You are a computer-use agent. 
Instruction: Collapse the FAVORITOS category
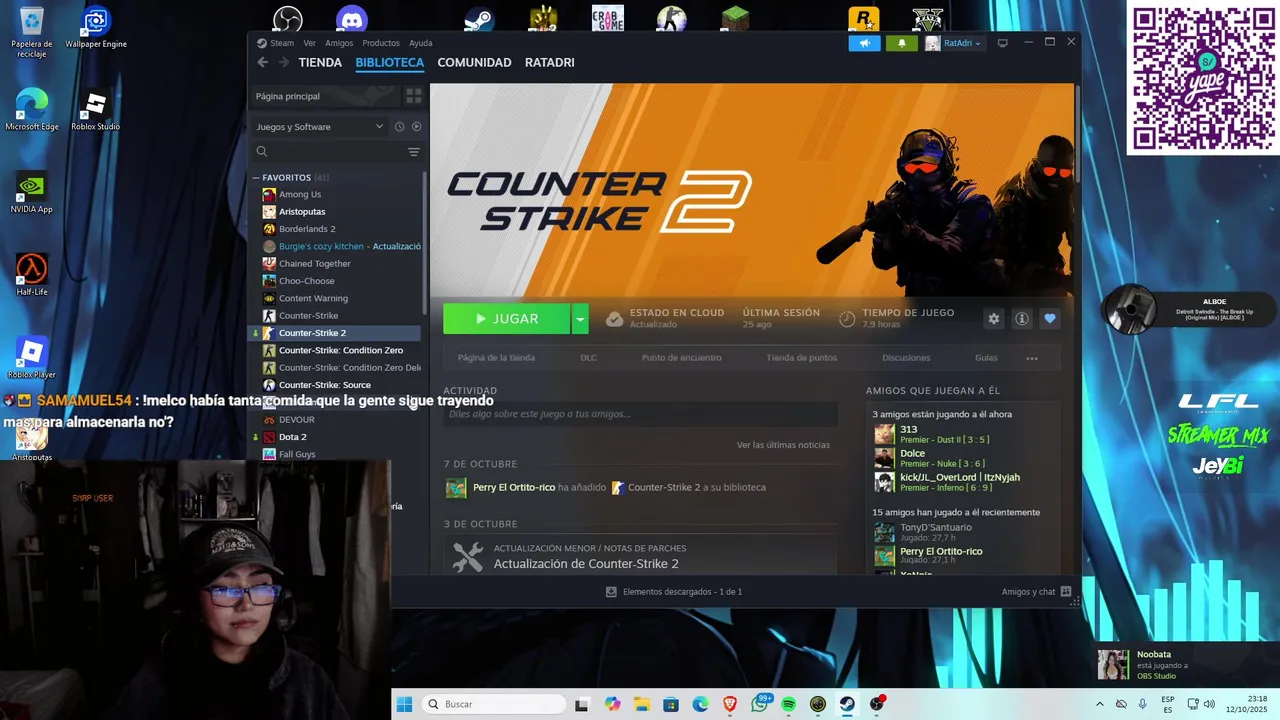(257, 178)
